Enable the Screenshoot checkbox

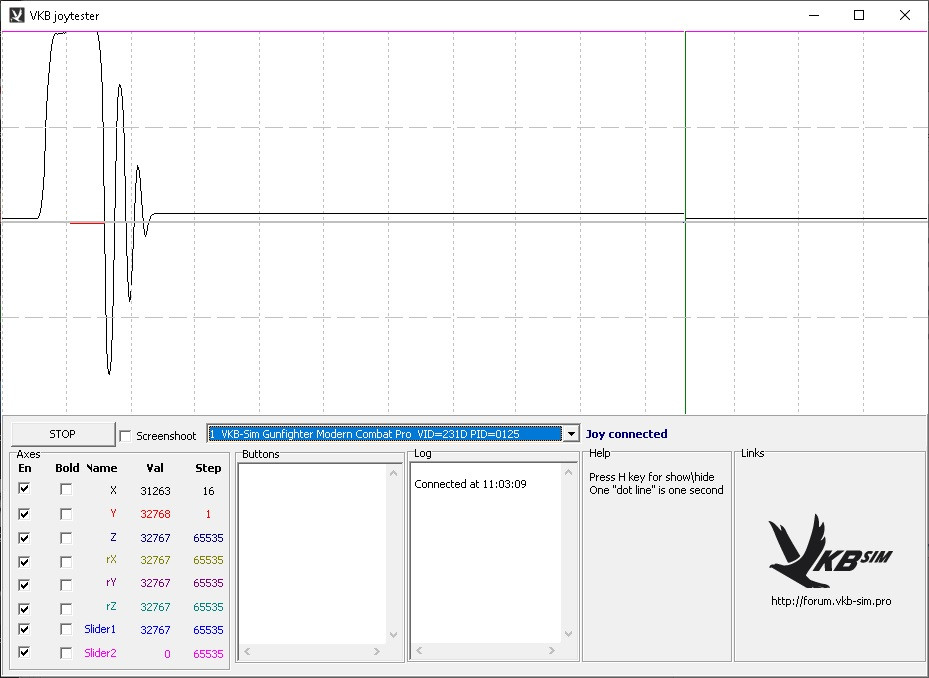125,435
